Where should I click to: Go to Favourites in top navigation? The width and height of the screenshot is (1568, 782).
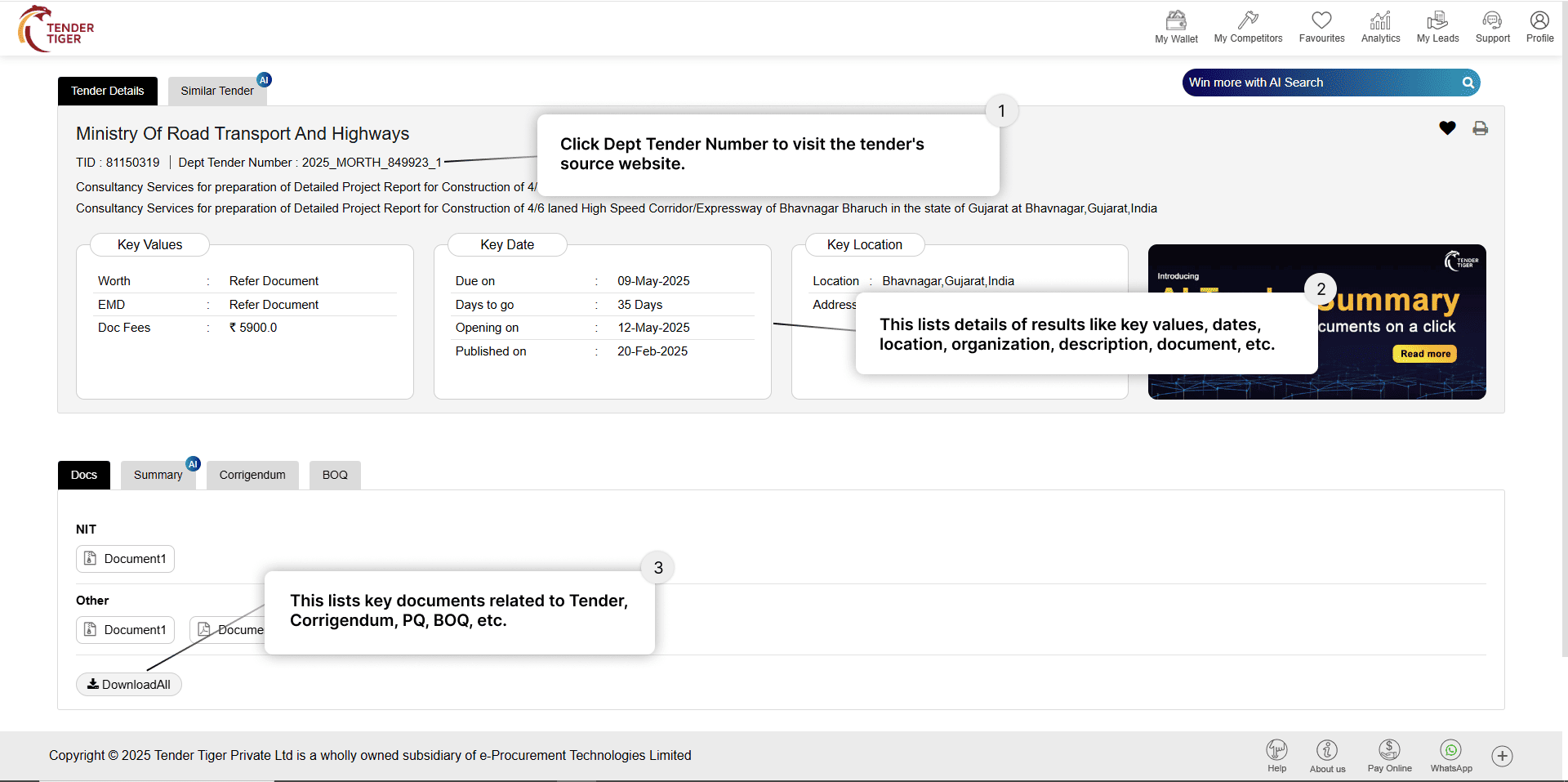pyautogui.click(x=1321, y=26)
